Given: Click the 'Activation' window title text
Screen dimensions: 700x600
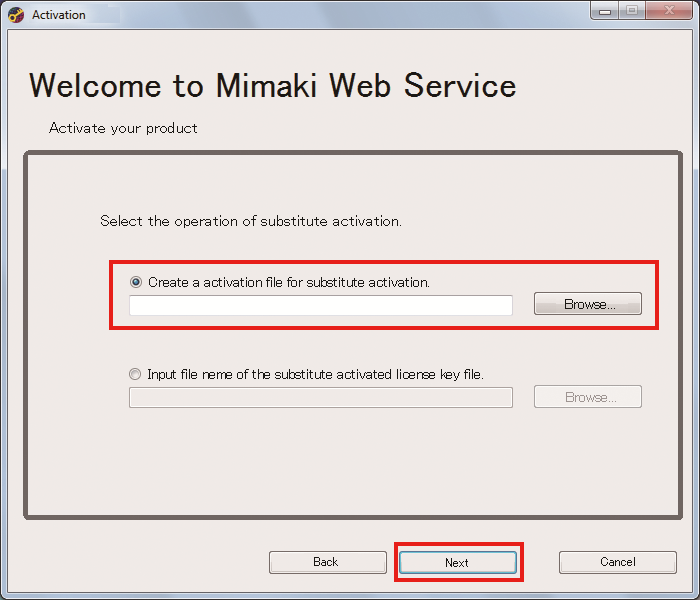Looking at the screenshot, I should click(x=58, y=15).
